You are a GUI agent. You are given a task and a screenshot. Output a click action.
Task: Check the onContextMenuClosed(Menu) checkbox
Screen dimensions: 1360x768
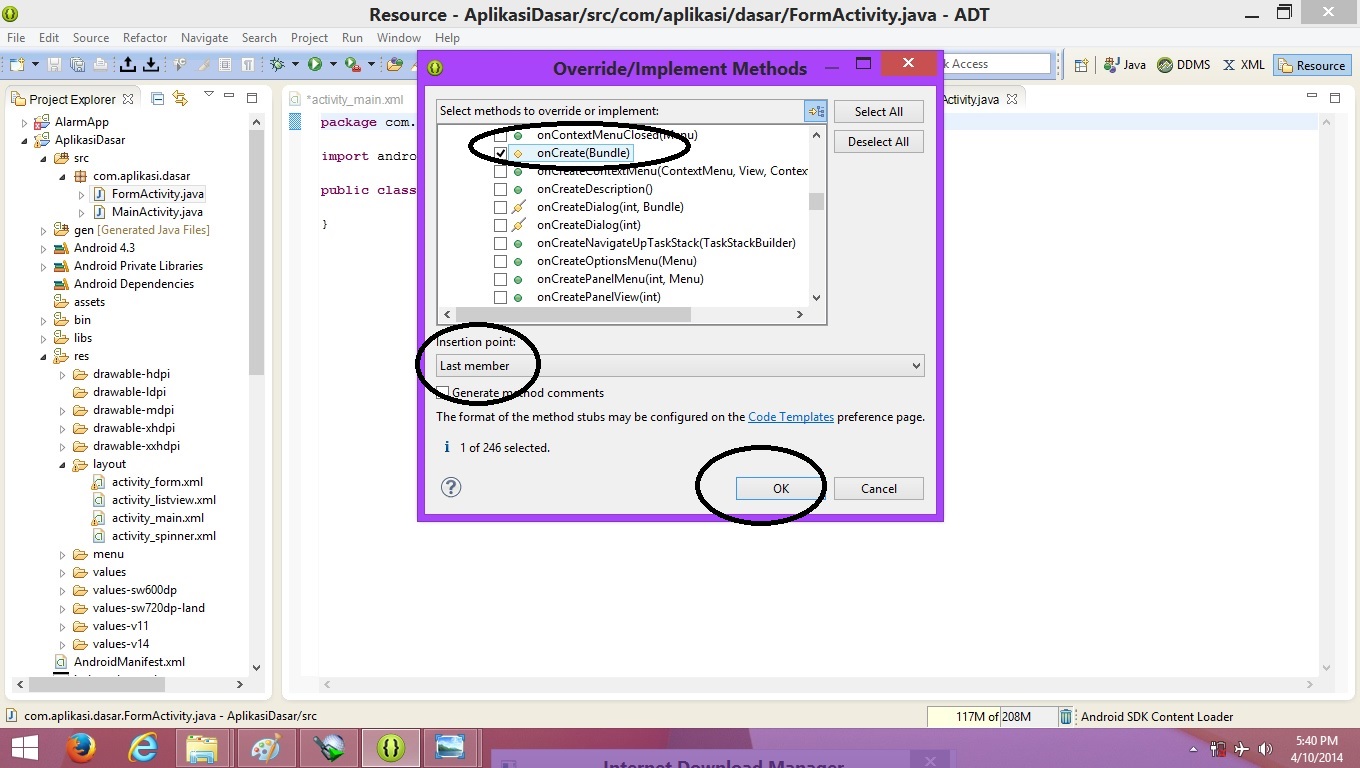tap(501, 135)
